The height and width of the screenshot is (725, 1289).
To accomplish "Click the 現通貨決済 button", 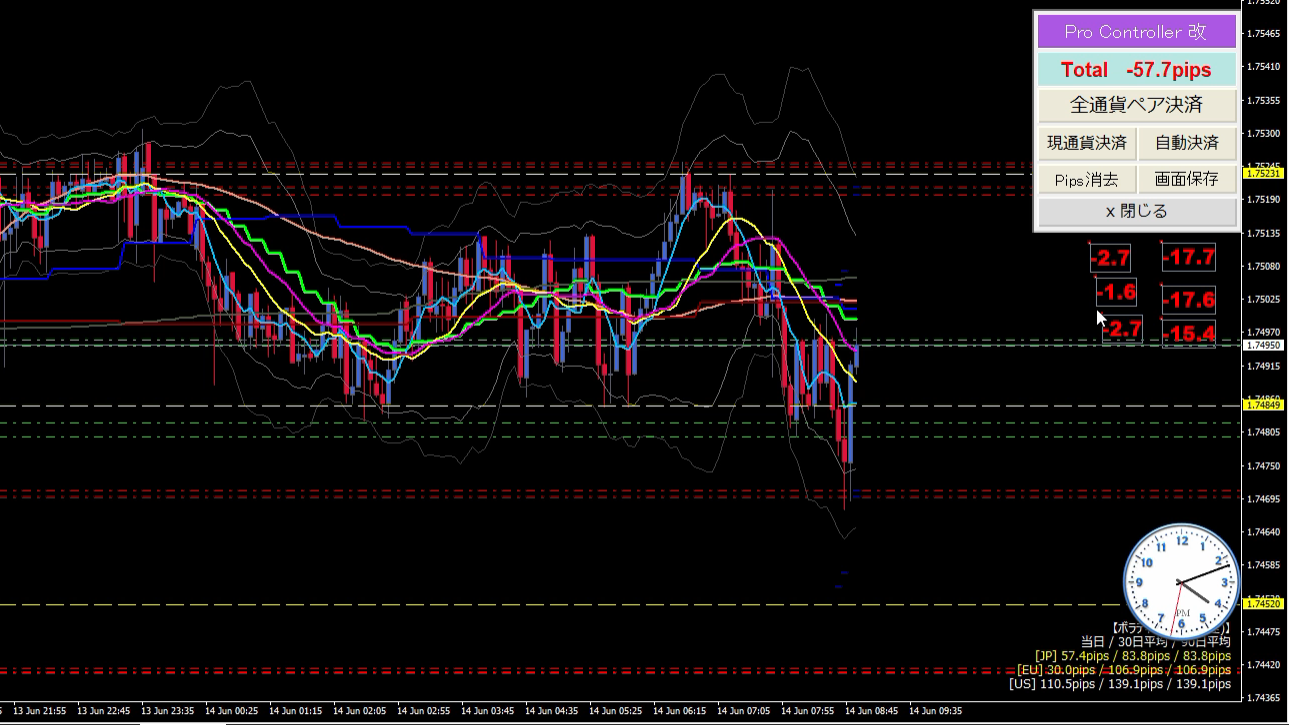I will [1087, 143].
